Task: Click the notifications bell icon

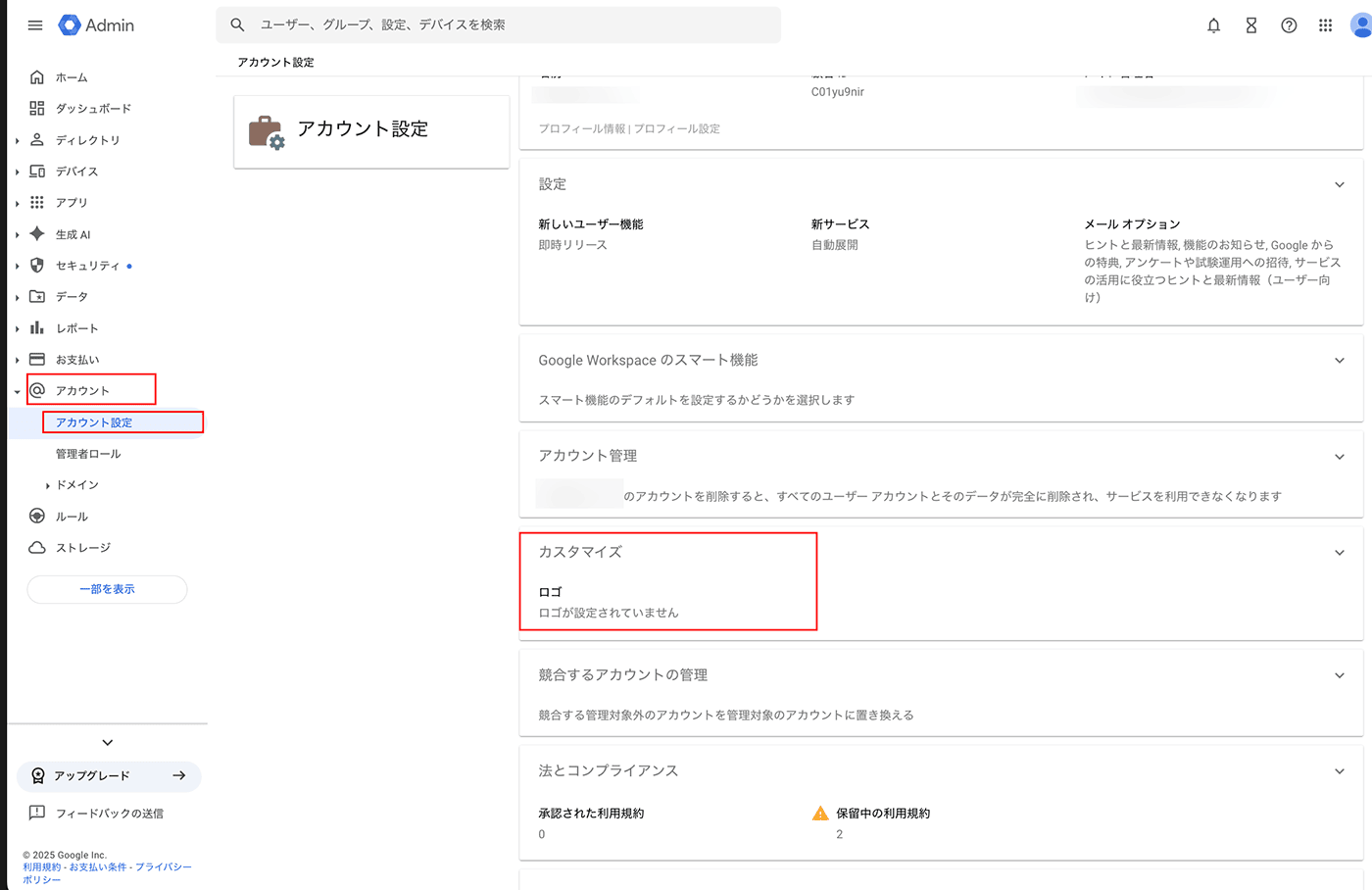Action: (1213, 25)
